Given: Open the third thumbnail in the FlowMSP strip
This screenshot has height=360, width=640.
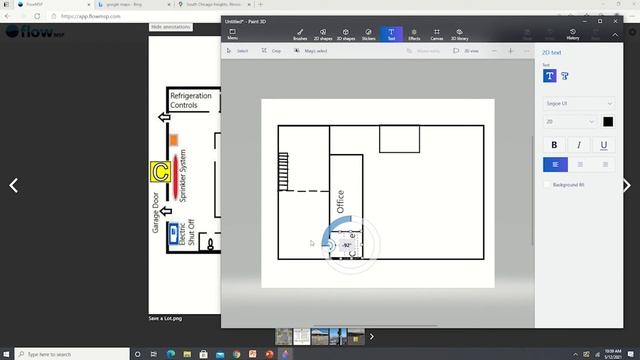Looking at the screenshot, I should 320,337.
